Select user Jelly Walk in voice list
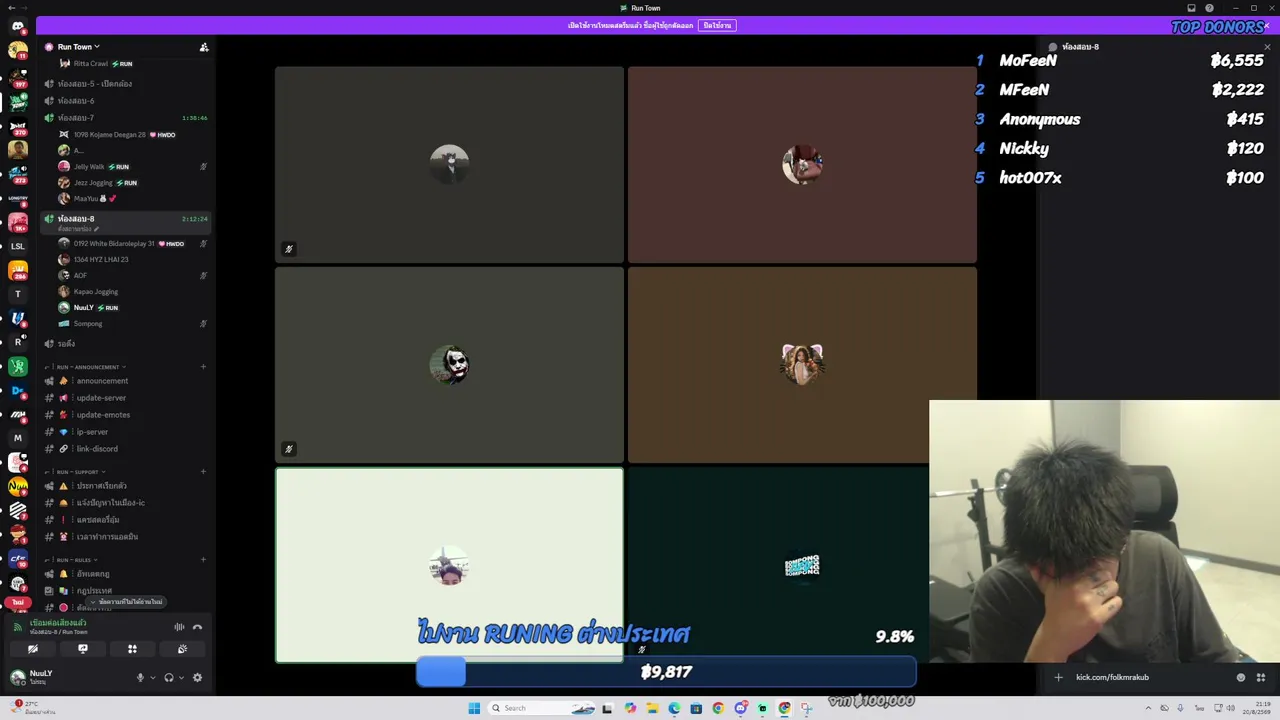1280x720 pixels. point(132,167)
